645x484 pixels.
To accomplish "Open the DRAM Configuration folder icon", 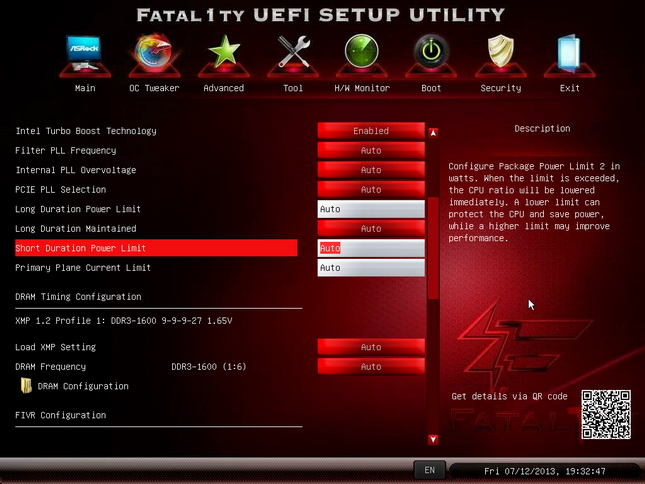I will coord(26,386).
